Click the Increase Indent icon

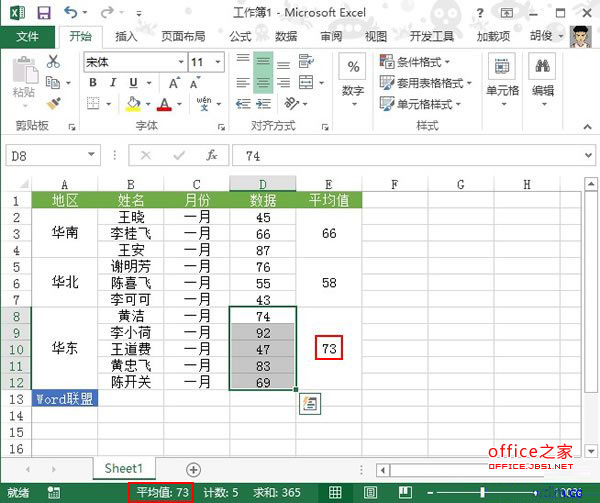click(x=263, y=104)
